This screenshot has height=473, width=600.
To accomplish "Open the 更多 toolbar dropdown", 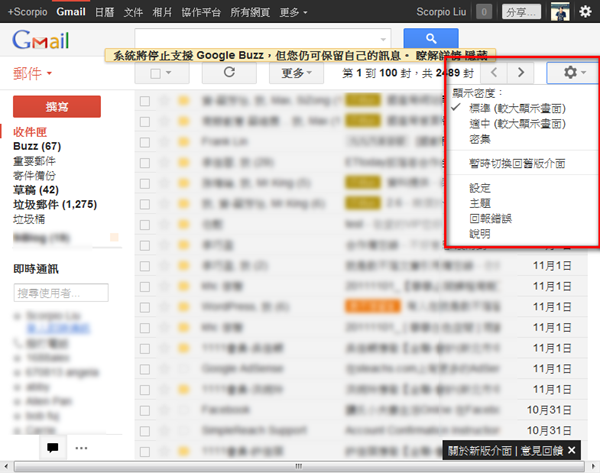I will pyautogui.click(x=297, y=72).
